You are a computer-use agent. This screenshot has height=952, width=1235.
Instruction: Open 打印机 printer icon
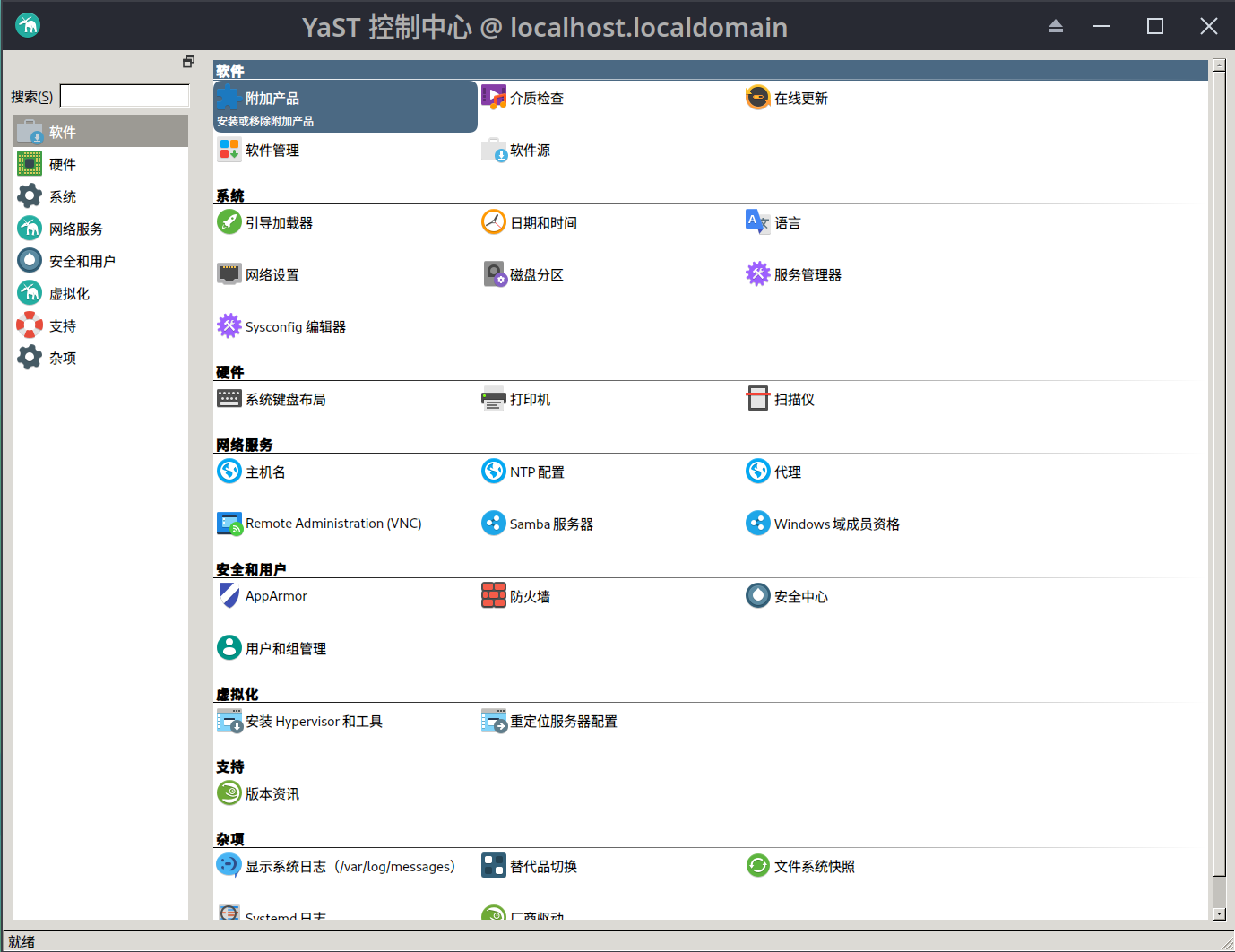click(494, 398)
